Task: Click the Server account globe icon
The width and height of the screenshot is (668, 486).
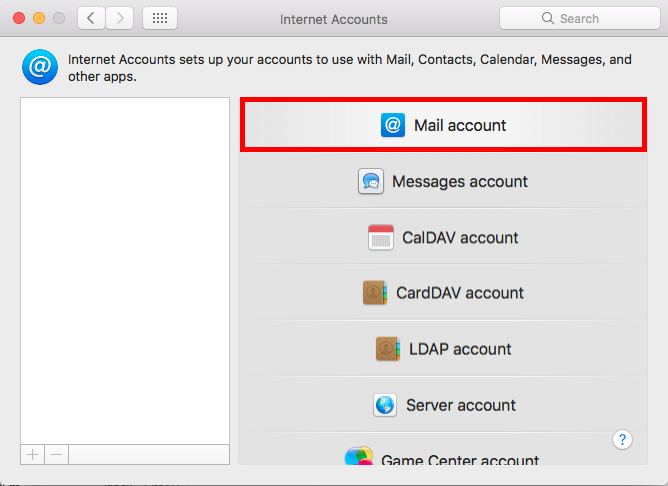Action: pyautogui.click(x=385, y=405)
